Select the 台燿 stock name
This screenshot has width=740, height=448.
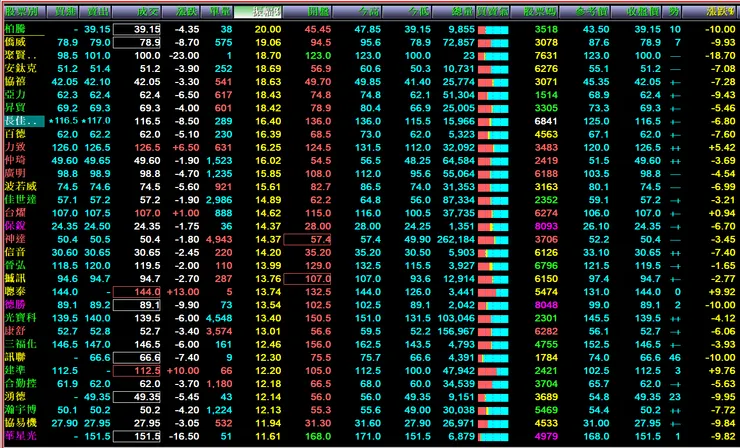15,213
